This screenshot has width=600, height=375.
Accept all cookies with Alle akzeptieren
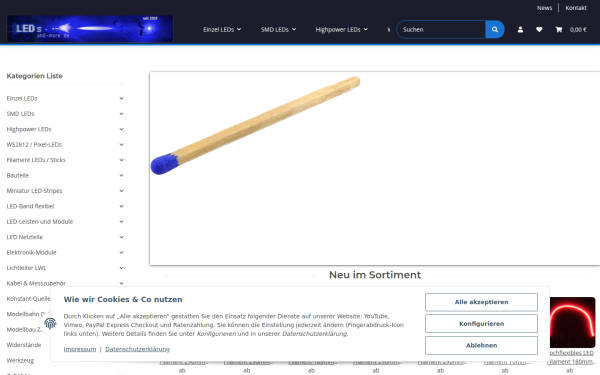(481, 302)
